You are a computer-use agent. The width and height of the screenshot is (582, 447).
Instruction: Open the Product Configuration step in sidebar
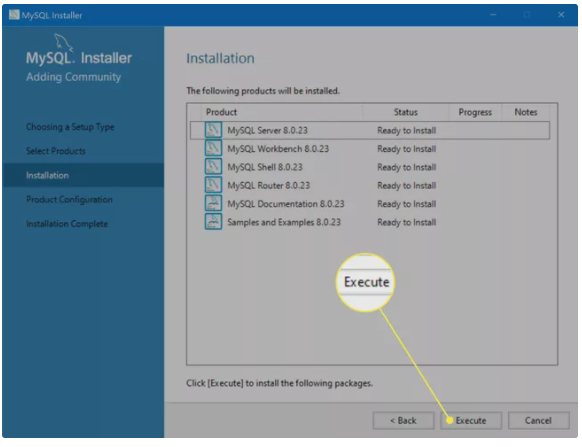69,199
